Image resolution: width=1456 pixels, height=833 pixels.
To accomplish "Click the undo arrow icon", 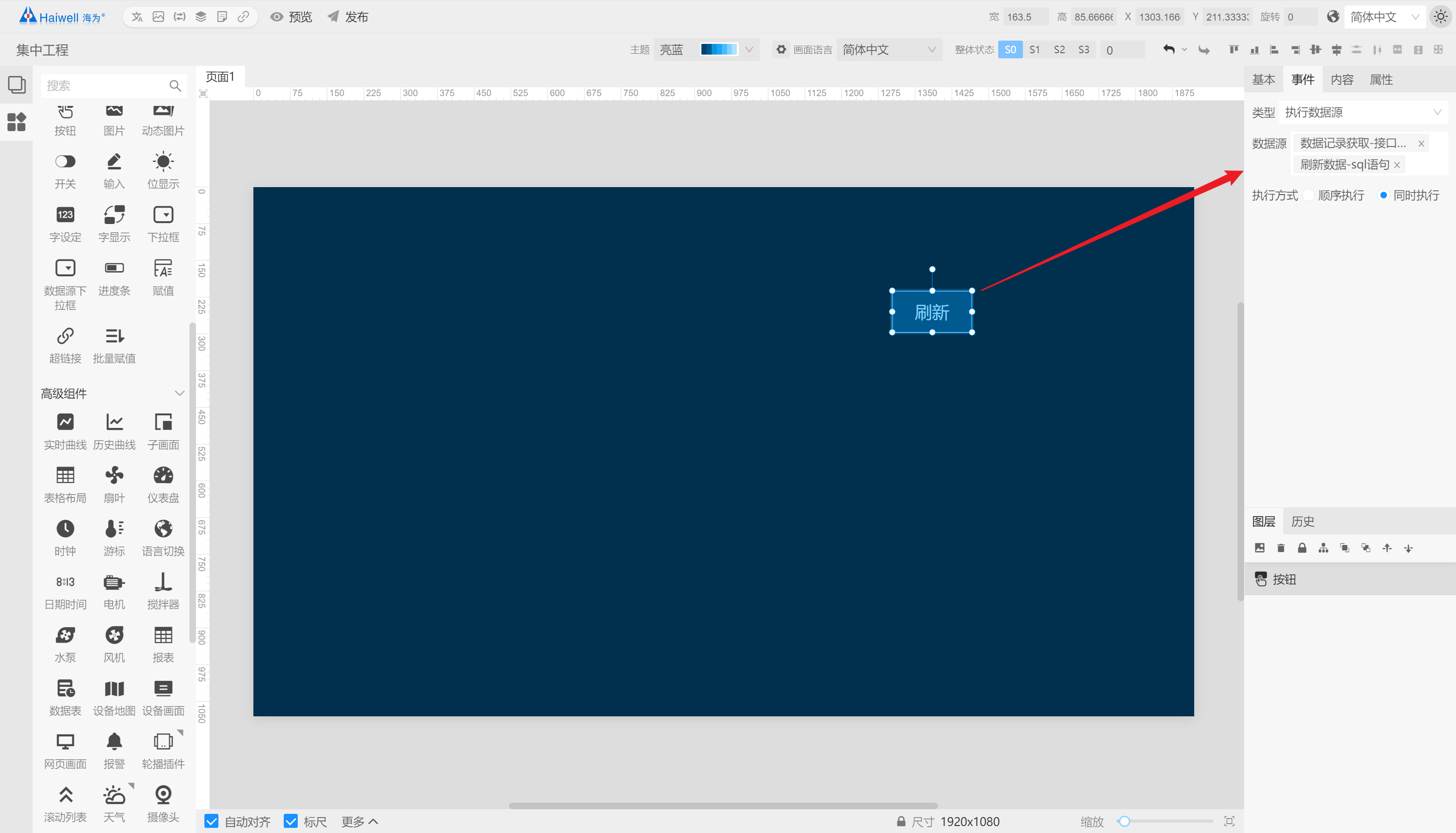I will tap(1168, 50).
